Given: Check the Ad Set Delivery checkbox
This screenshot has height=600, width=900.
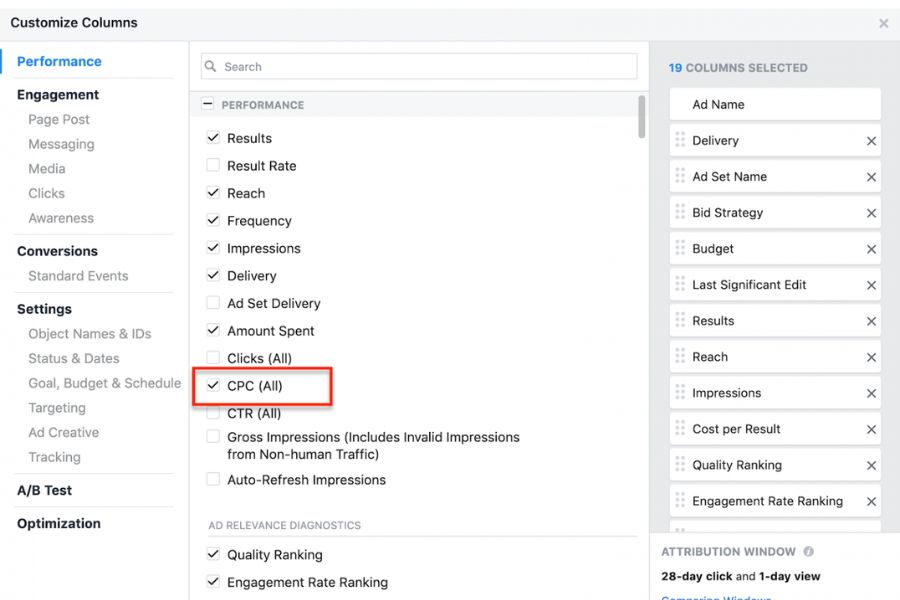Looking at the screenshot, I should click(213, 303).
